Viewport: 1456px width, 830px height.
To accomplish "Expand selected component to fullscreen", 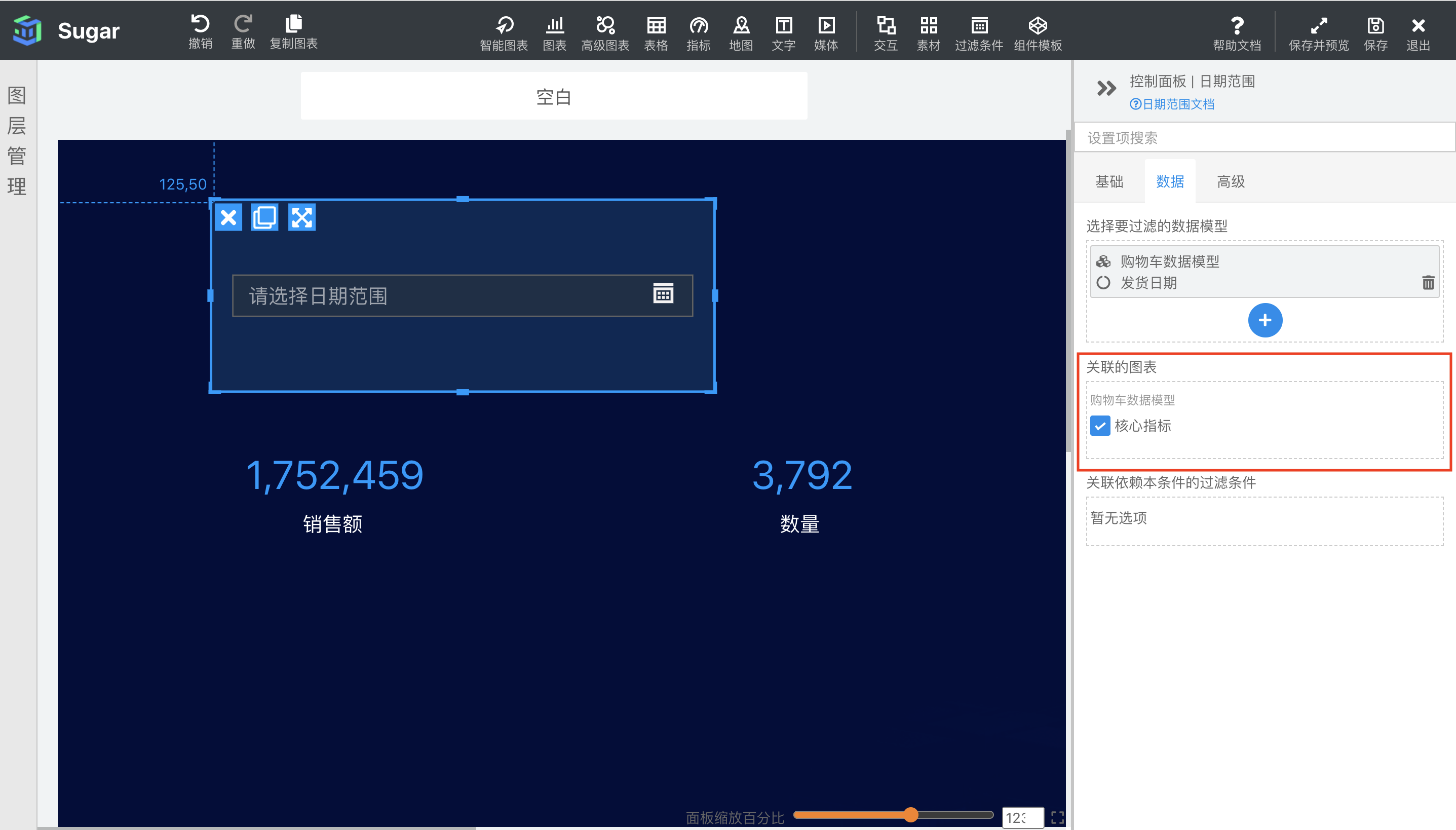I will pos(302,217).
